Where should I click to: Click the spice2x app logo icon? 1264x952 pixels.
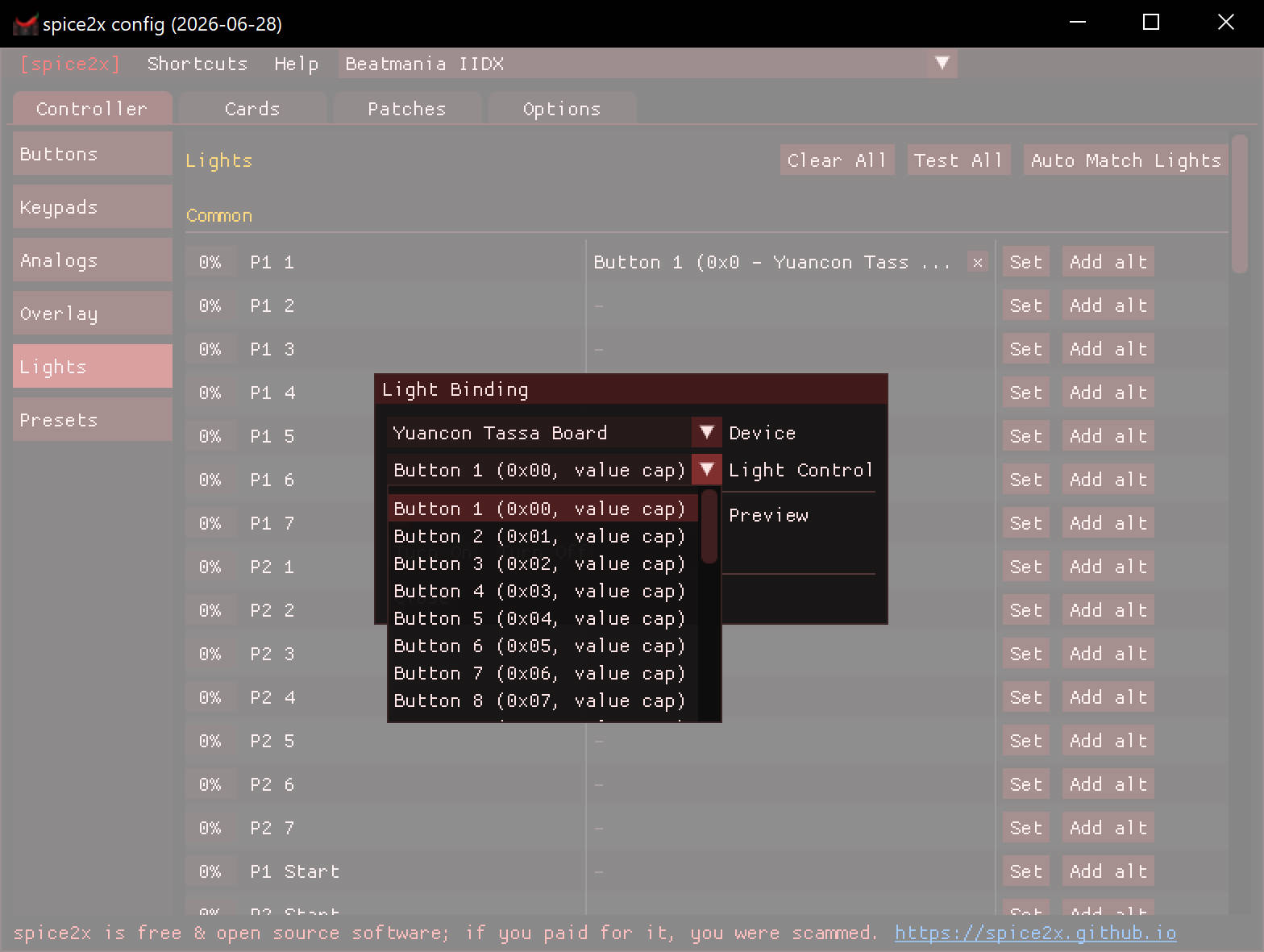click(25, 24)
